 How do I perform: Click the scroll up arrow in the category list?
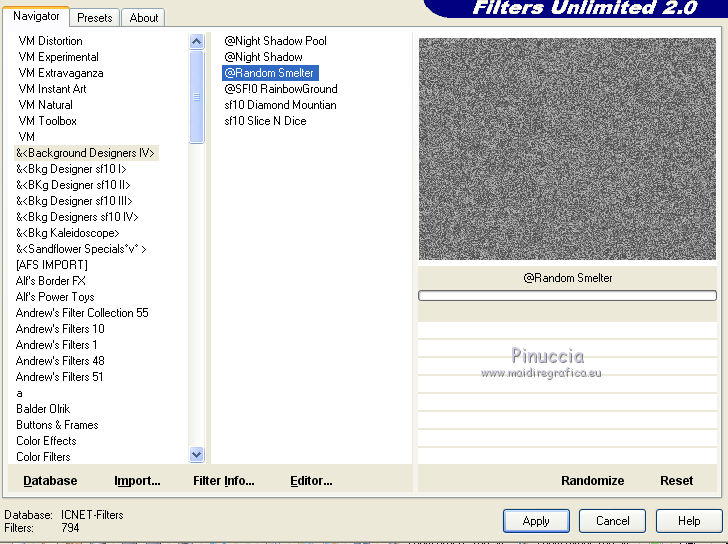[x=196, y=42]
